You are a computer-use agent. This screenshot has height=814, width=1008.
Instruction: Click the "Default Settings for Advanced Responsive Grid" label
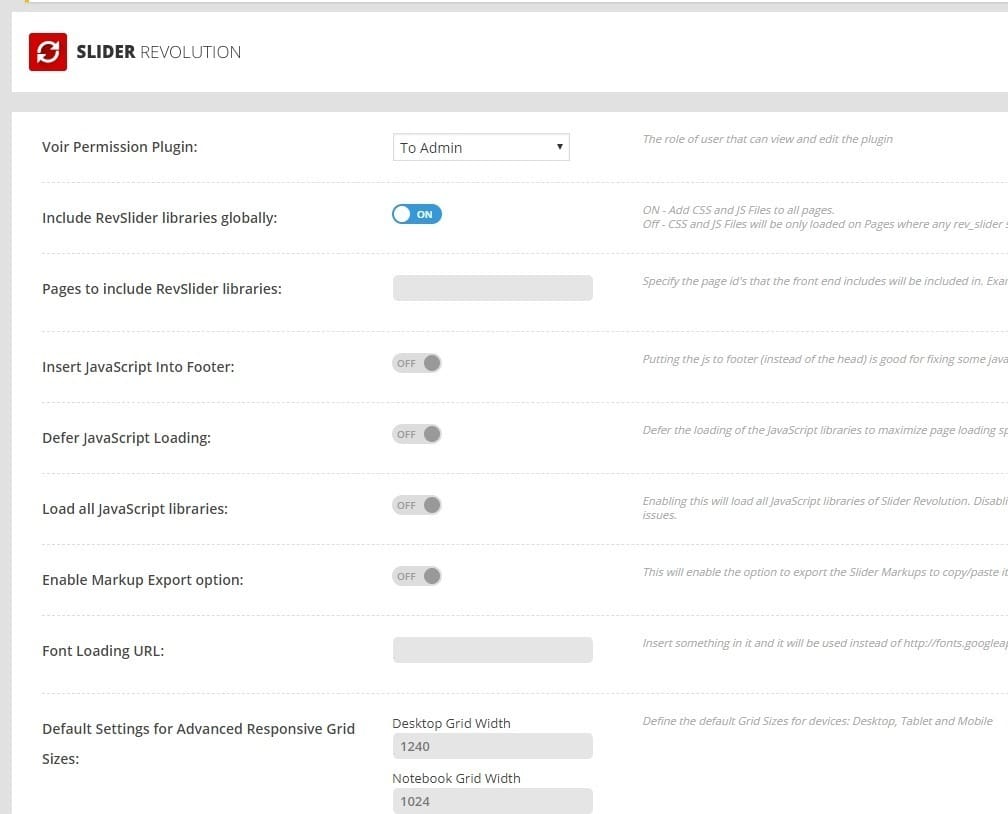pyautogui.click(x=198, y=729)
